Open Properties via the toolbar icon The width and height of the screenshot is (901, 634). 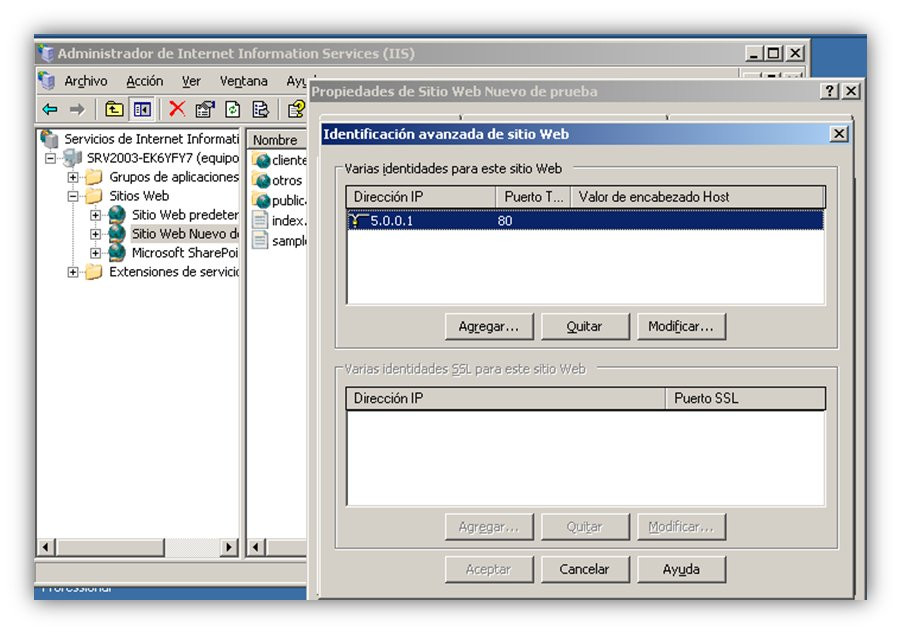[205, 109]
